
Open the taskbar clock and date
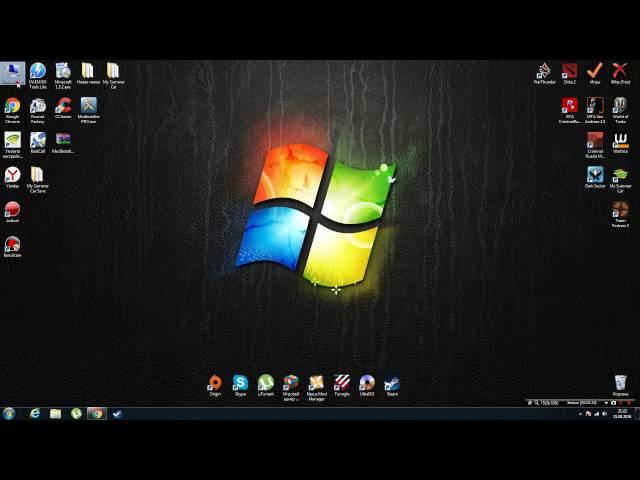(x=622, y=414)
